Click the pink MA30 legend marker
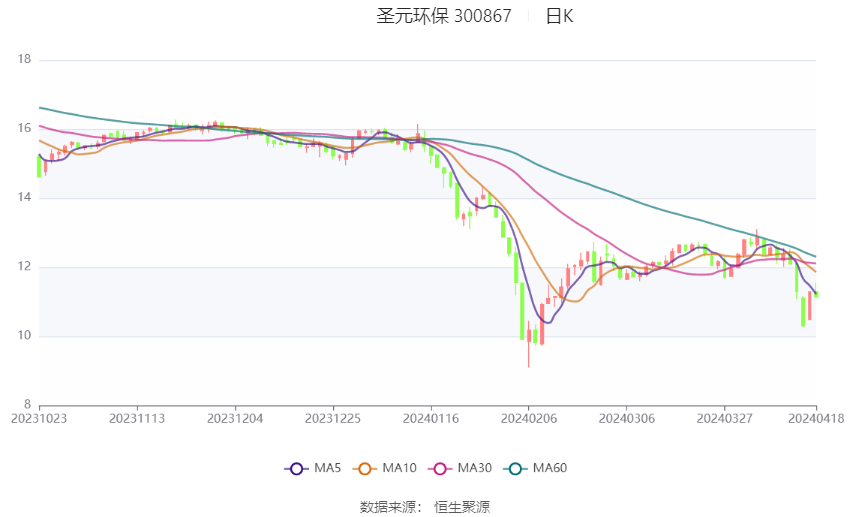The image size is (850, 517). coord(440,469)
